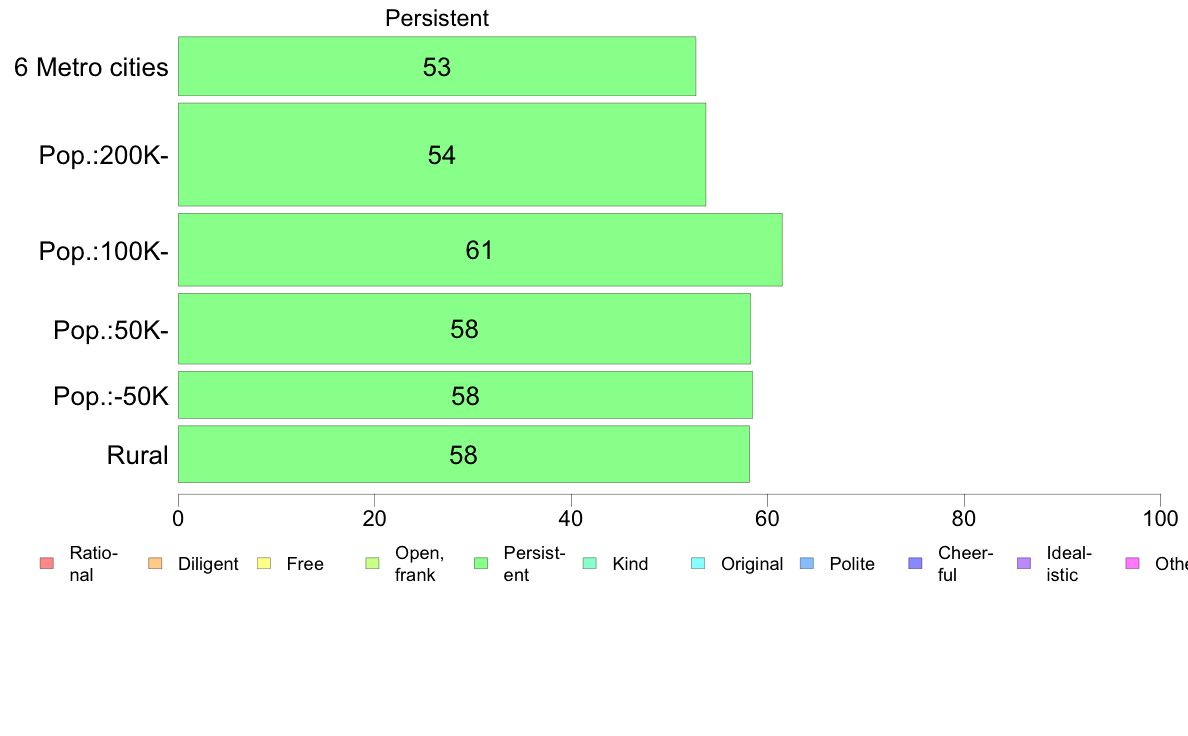Click the pink Other legend swatch
Screen dimensions: 1188x736
(x=1133, y=563)
